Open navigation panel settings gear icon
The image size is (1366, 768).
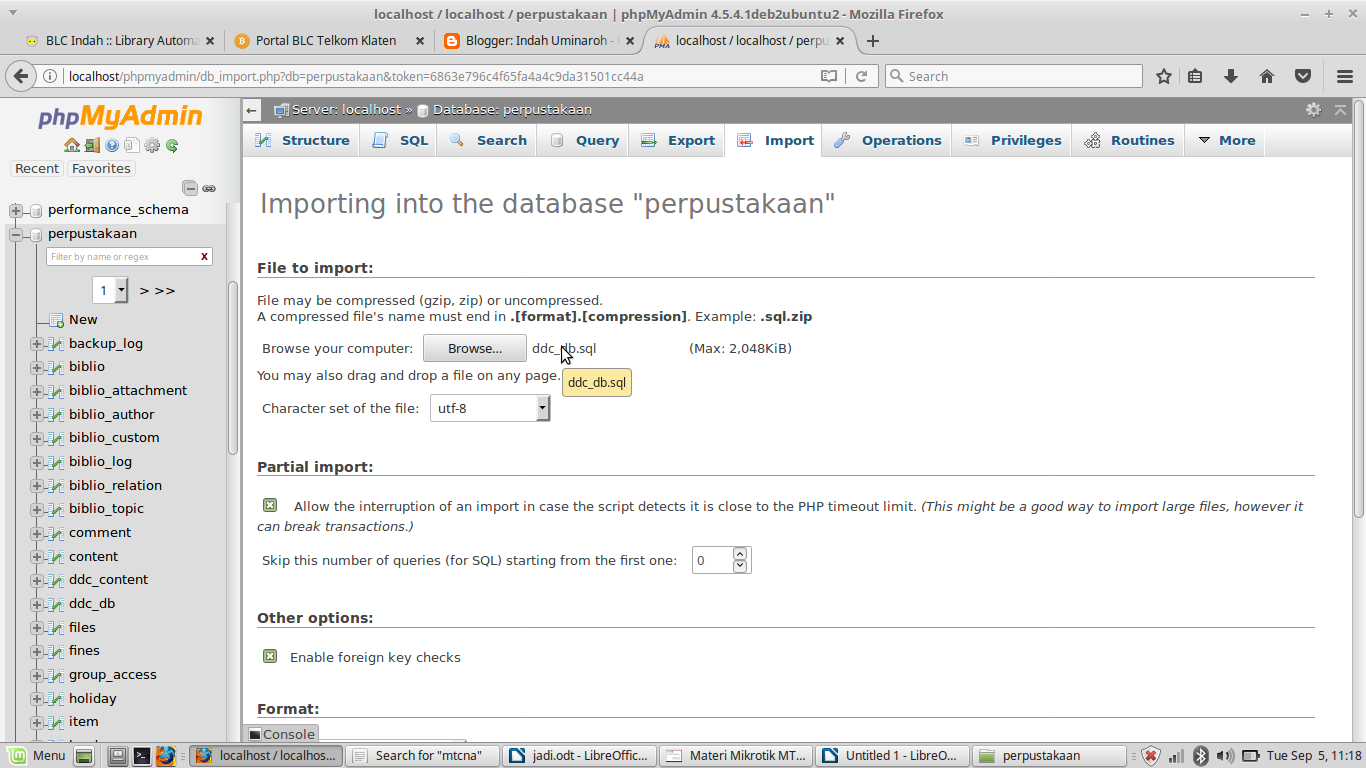click(x=152, y=145)
